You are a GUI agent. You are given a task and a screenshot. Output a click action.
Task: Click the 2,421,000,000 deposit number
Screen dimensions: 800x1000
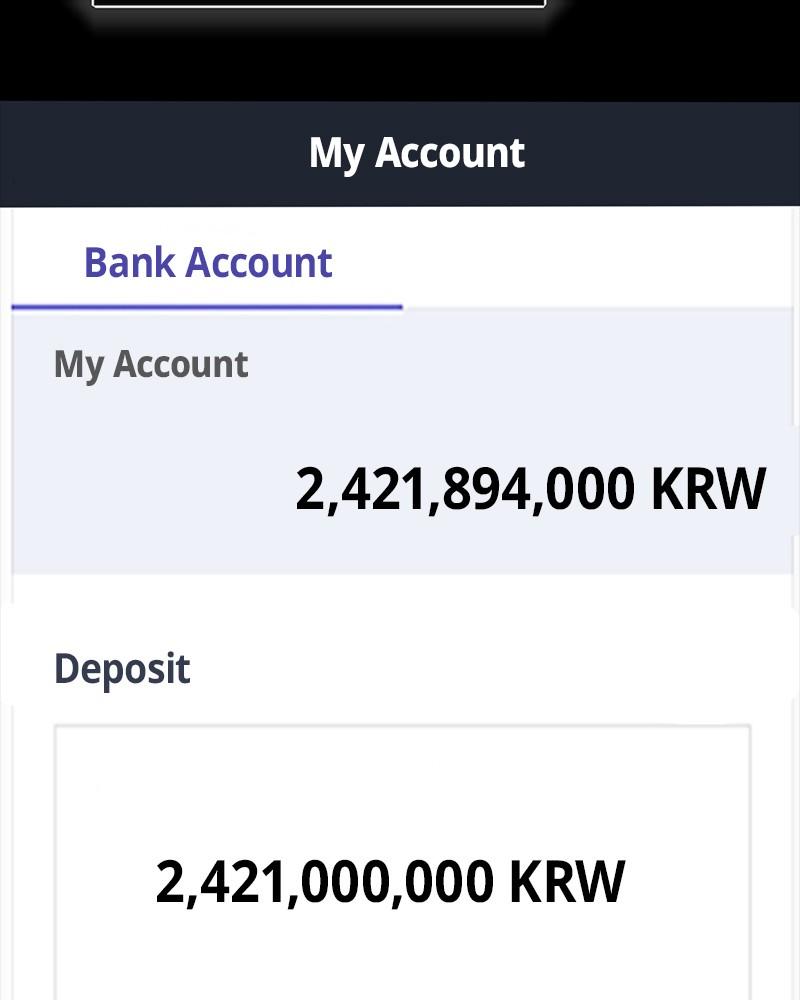click(324, 882)
